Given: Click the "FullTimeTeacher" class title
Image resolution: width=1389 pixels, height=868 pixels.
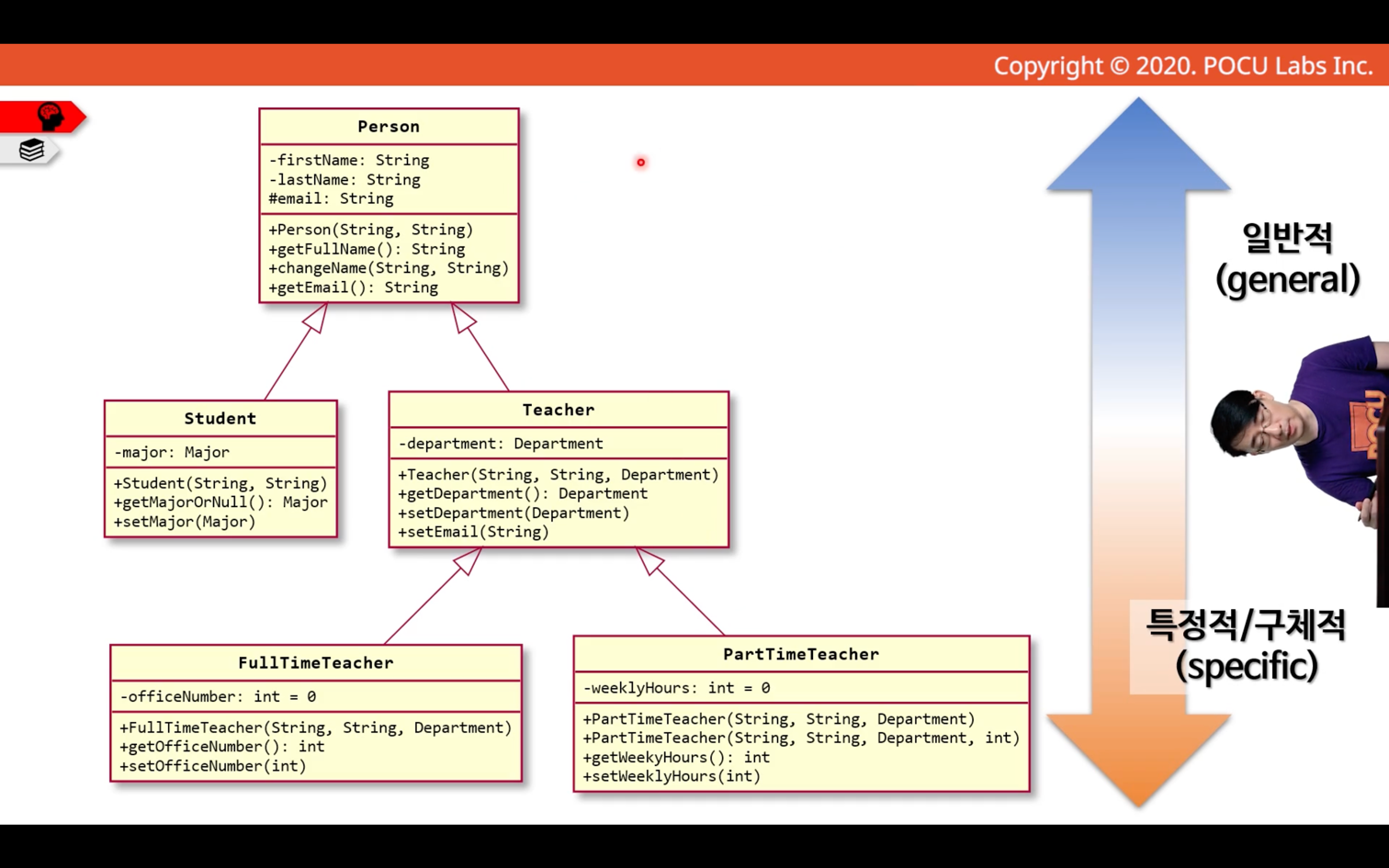Looking at the screenshot, I should click(316, 663).
